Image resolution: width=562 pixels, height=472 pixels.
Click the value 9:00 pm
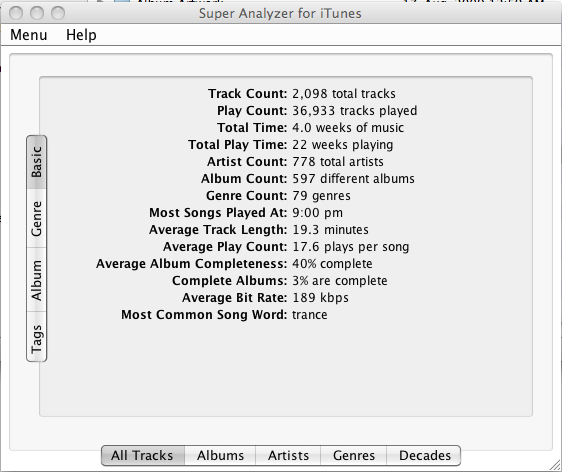[318, 213]
